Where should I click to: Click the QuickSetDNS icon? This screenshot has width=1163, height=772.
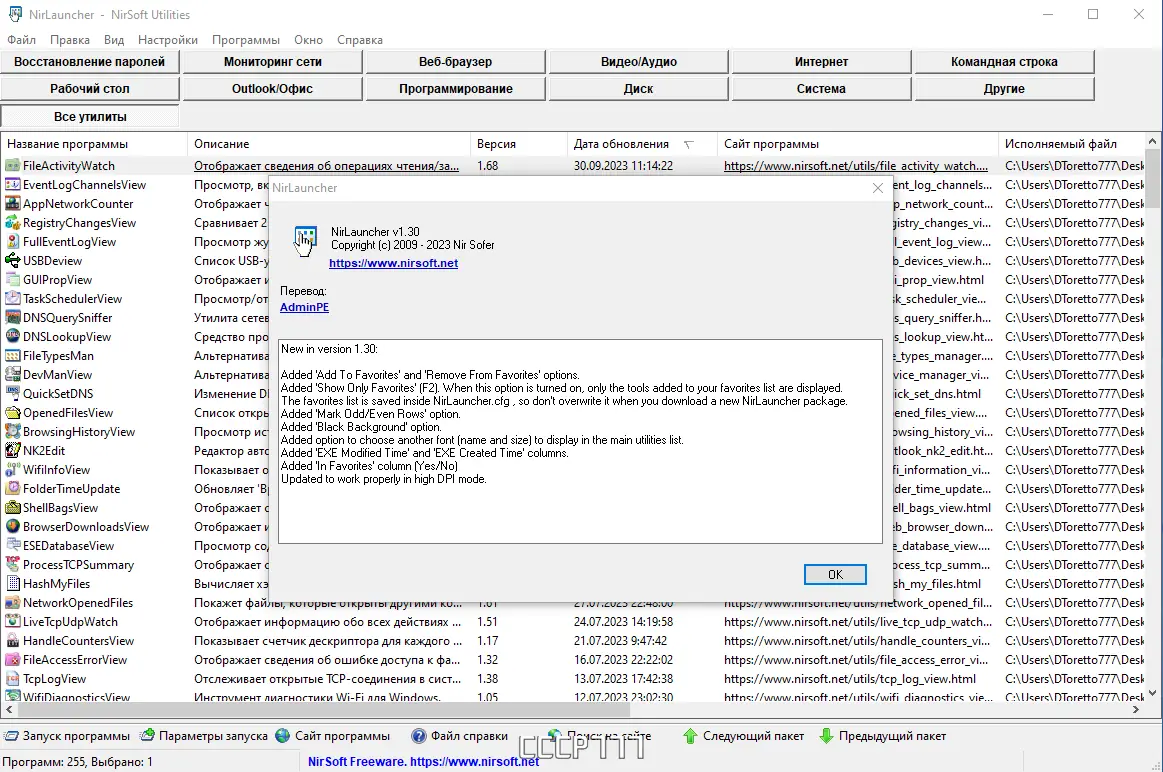[13, 394]
